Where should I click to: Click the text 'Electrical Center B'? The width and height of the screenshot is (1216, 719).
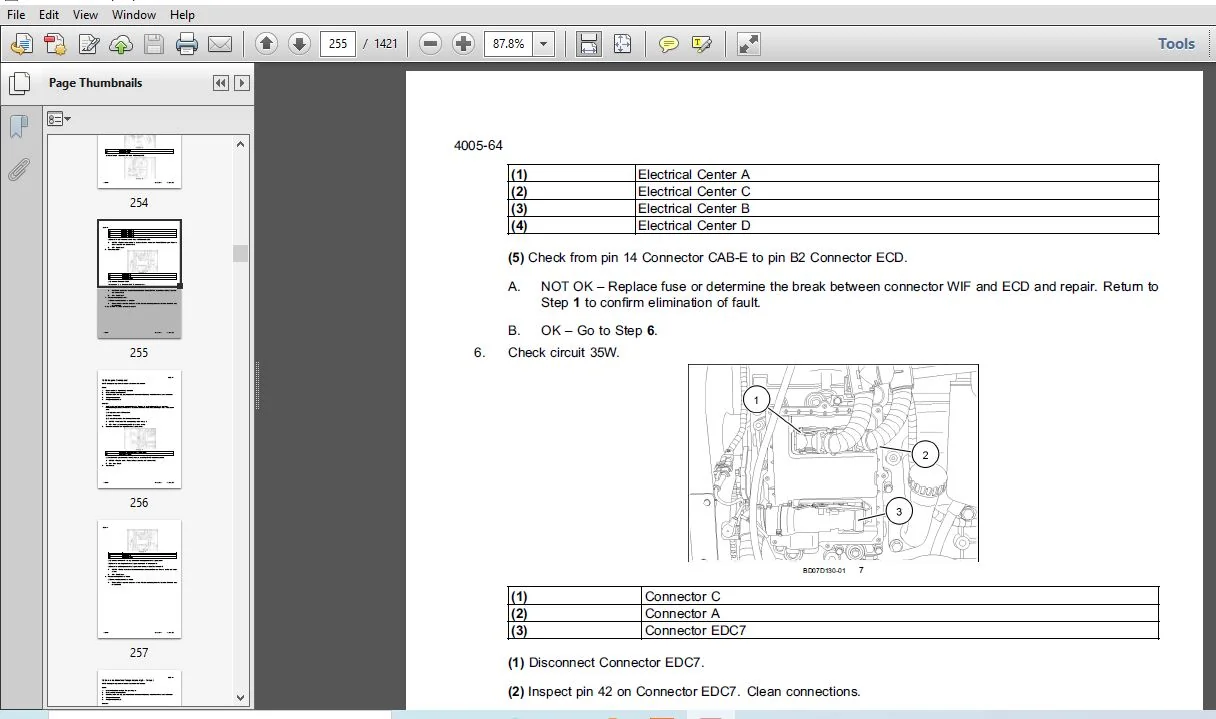click(693, 208)
